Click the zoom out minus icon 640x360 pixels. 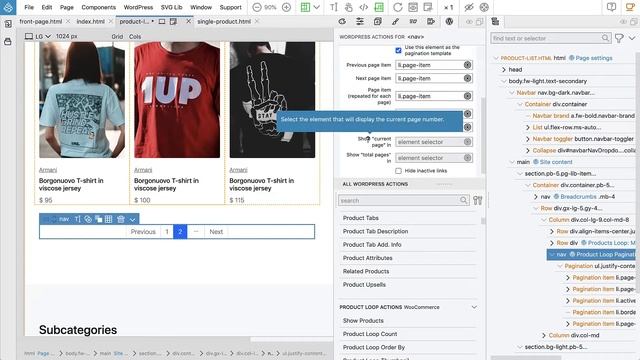pos(257,7)
